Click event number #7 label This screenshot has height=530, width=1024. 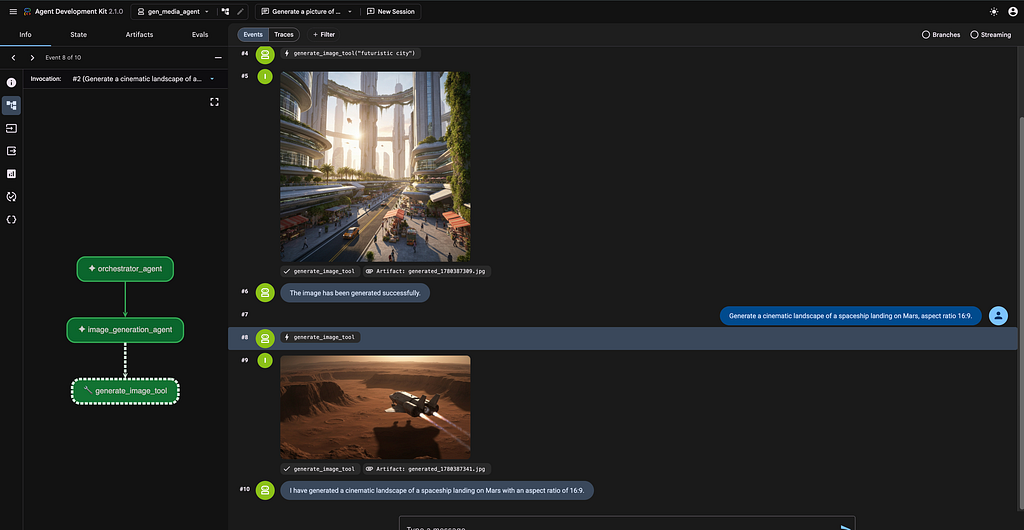point(244,315)
